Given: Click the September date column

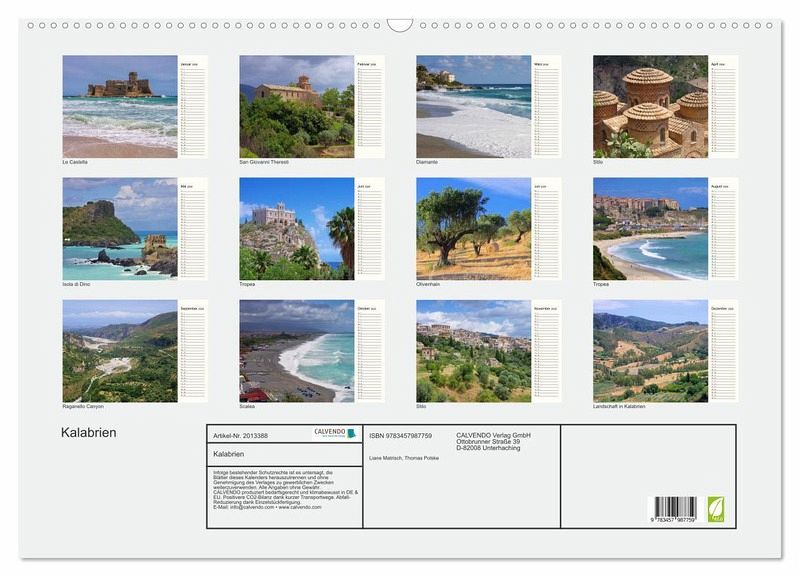Looking at the screenshot, I should (x=193, y=351).
